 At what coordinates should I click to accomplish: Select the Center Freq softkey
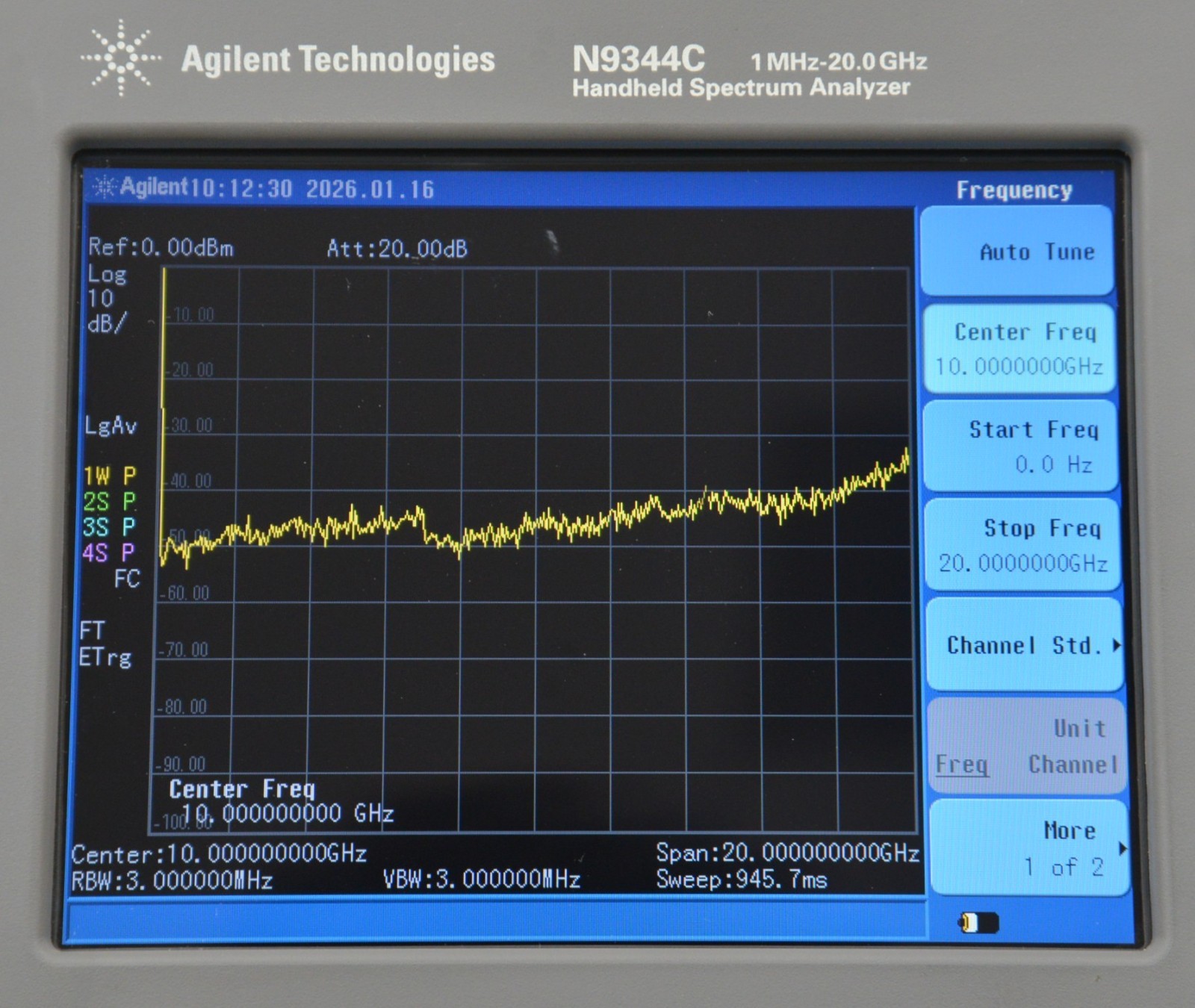[x=1019, y=349]
